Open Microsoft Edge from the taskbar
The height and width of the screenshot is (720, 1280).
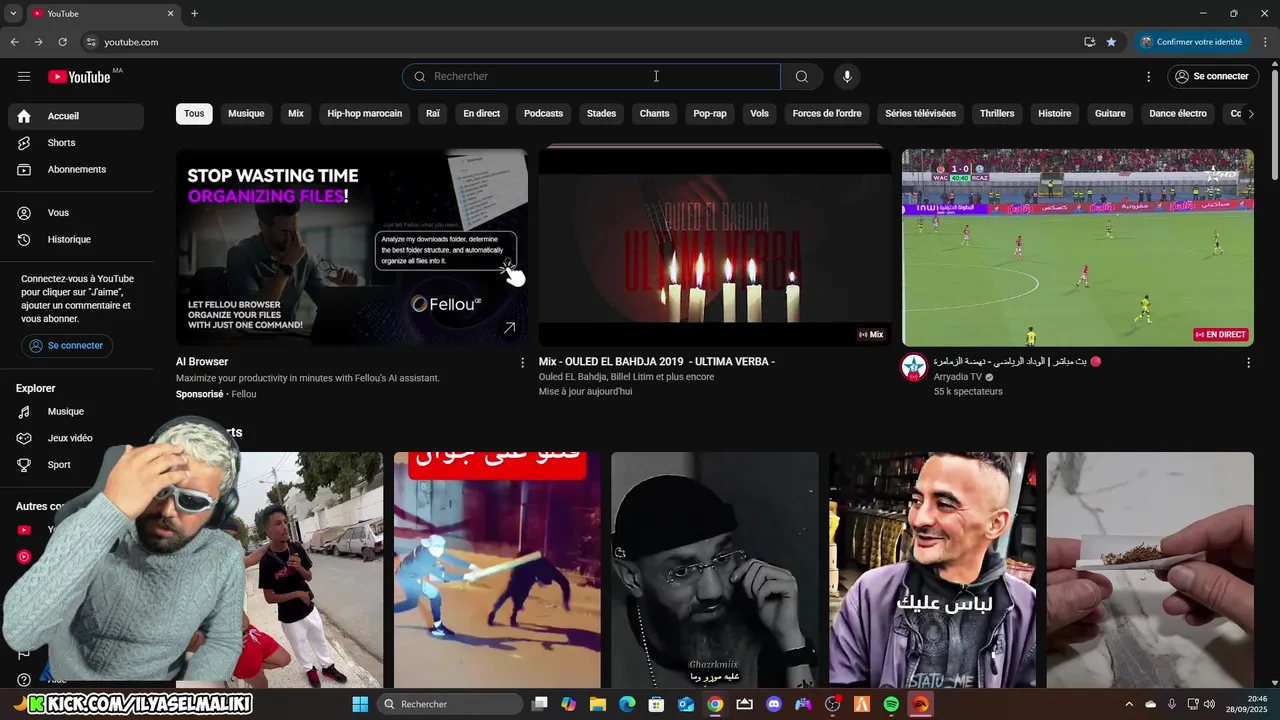(x=627, y=704)
